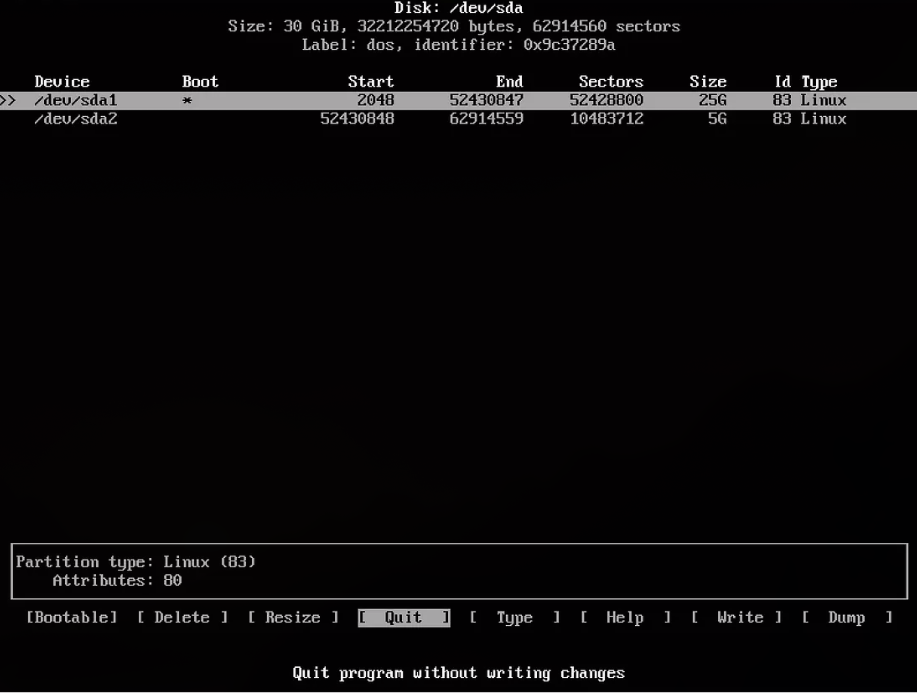Click the Attributes: 80 line
The height and width of the screenshot is (693, 917).
(x=117, y=580)
